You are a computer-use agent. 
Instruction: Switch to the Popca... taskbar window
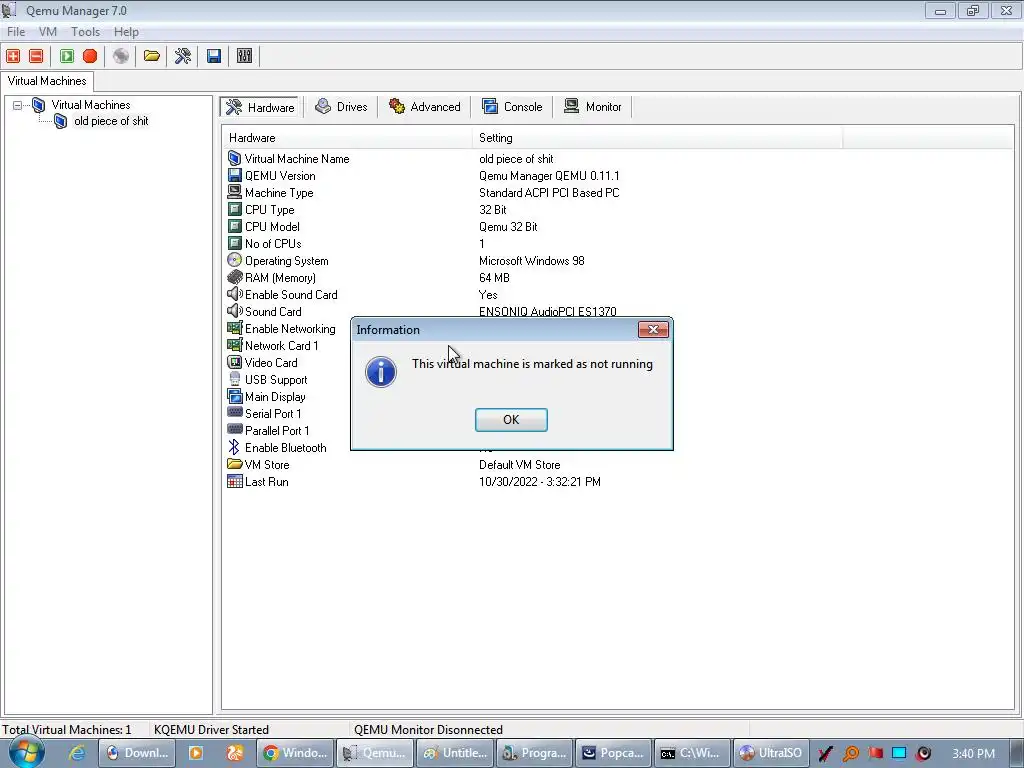click(x=613, y=753)
